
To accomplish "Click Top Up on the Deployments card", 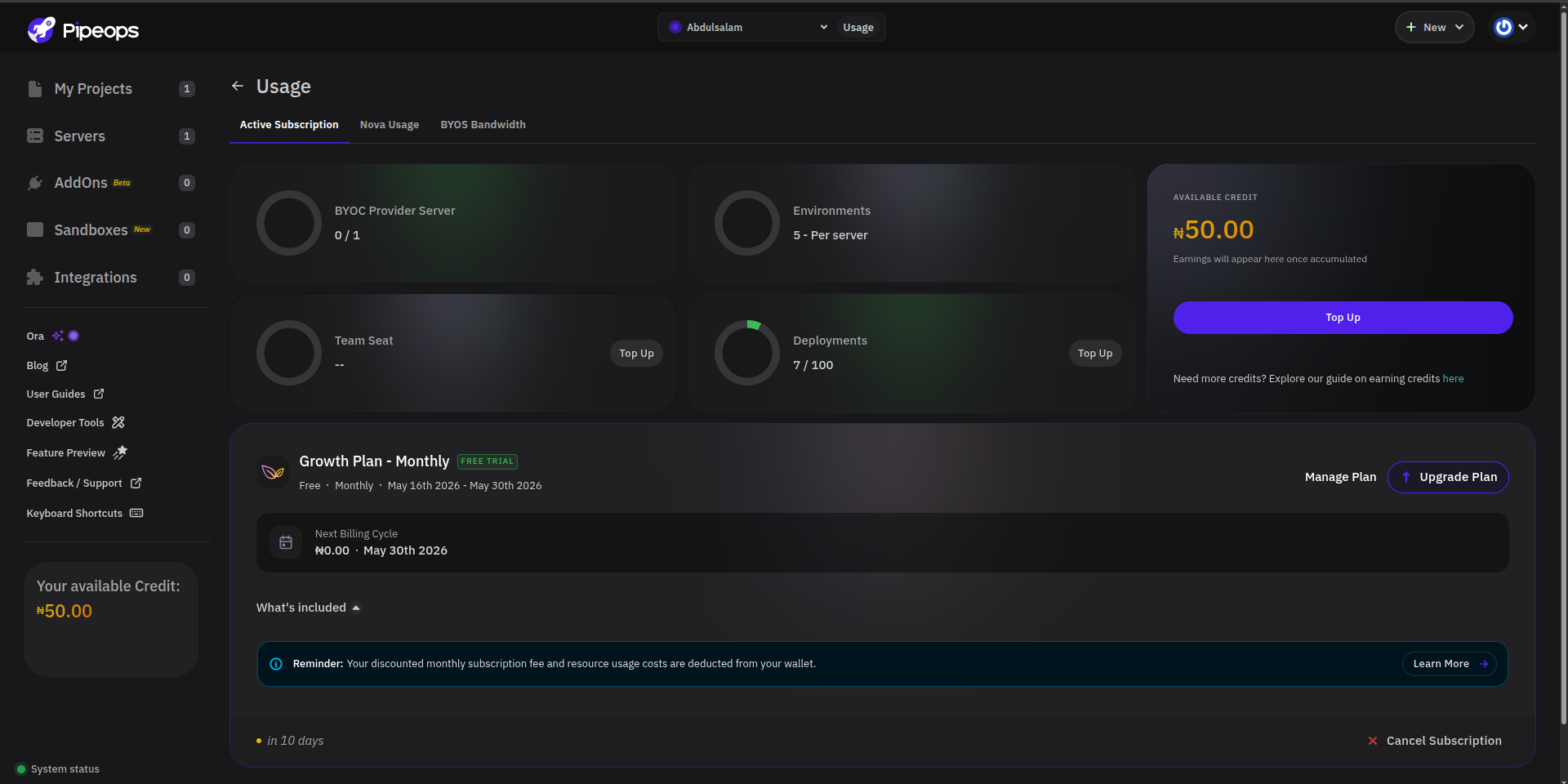I will [x=1095, y=354].
